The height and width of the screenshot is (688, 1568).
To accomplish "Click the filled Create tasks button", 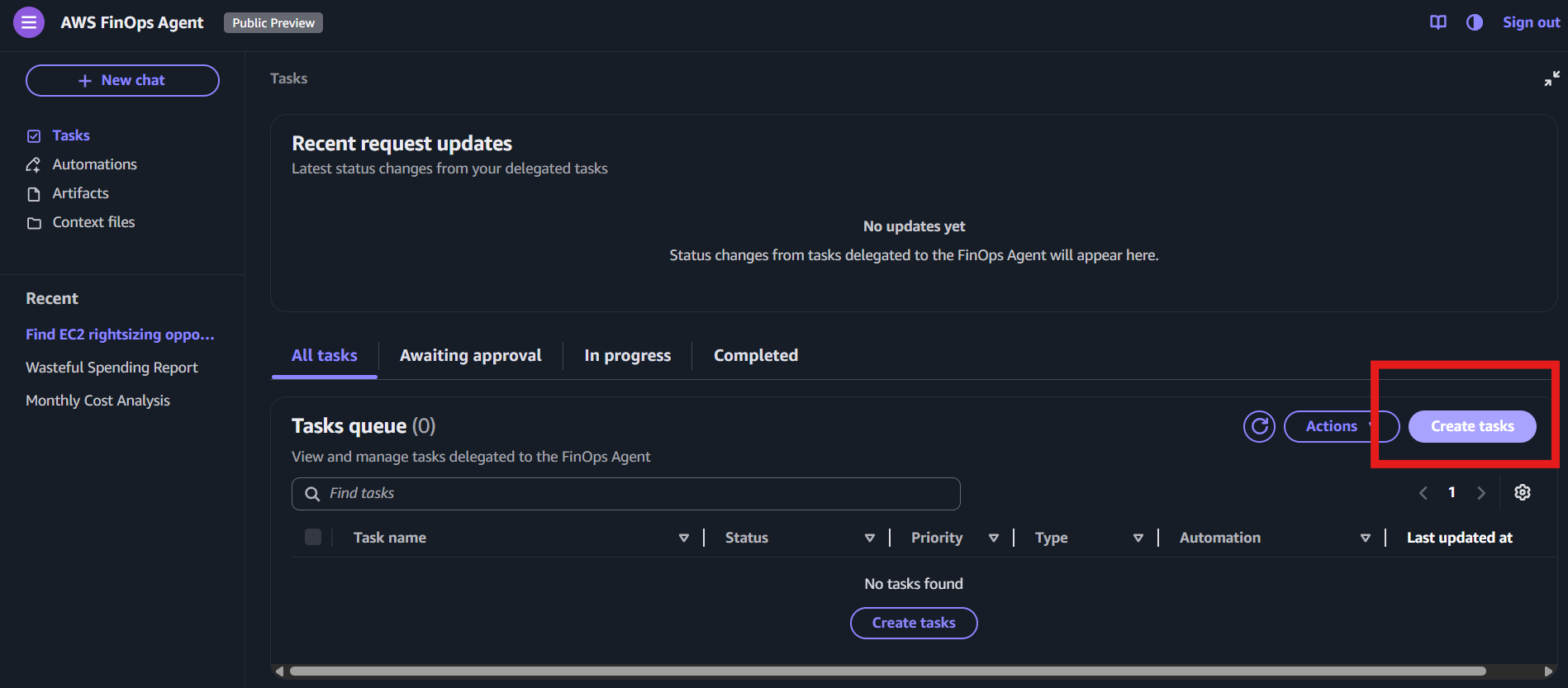I will 1472,426.
